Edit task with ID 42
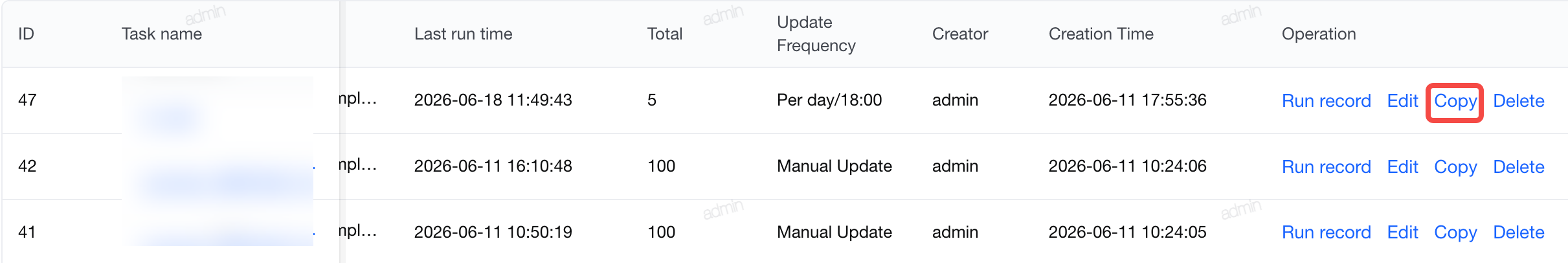The width and height of the screenshot is (1568, 263). (x=1402, y=167)
